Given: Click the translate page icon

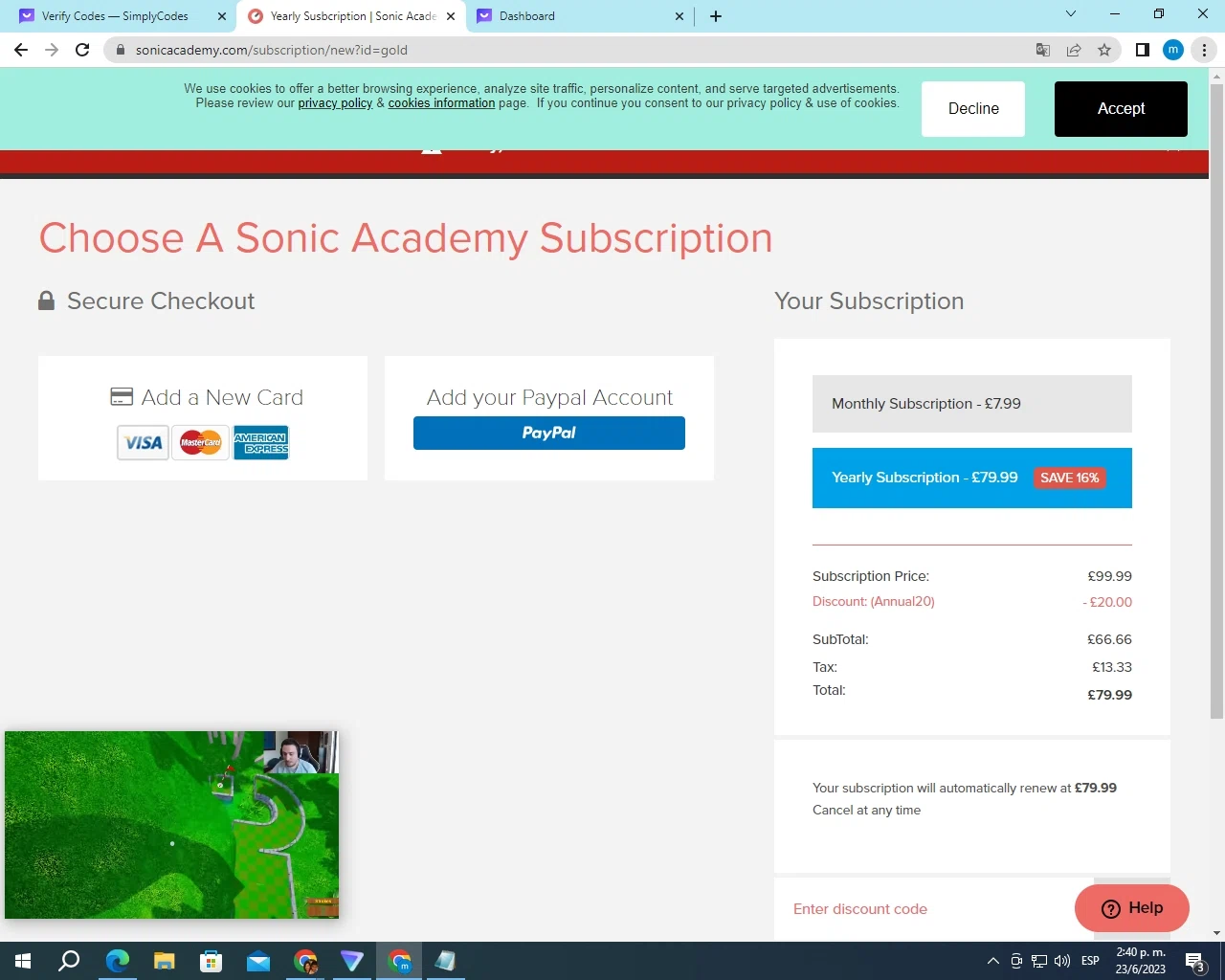Looking at the screenshot, I should tap(1043, 50).
